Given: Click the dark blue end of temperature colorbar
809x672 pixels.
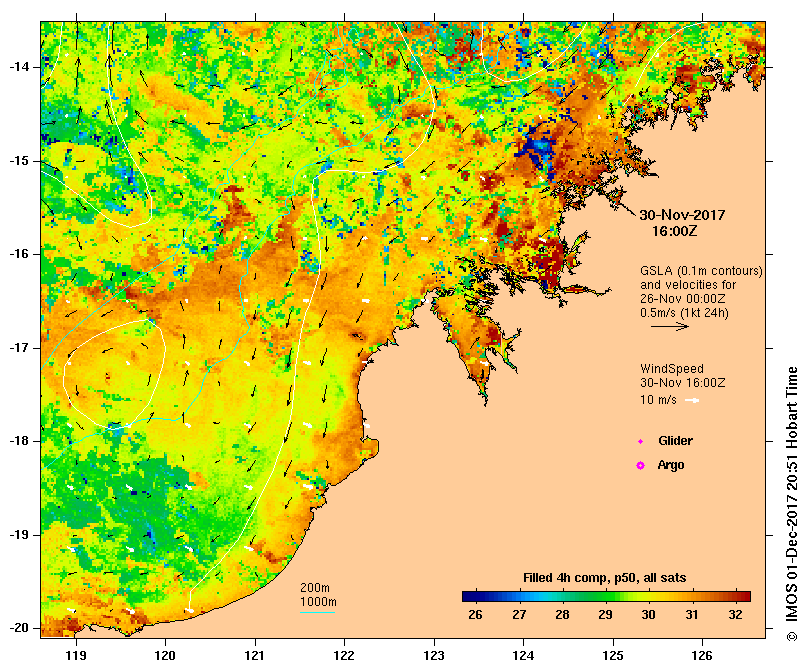Looking at the screenshot, I should (x=468, y=597).
